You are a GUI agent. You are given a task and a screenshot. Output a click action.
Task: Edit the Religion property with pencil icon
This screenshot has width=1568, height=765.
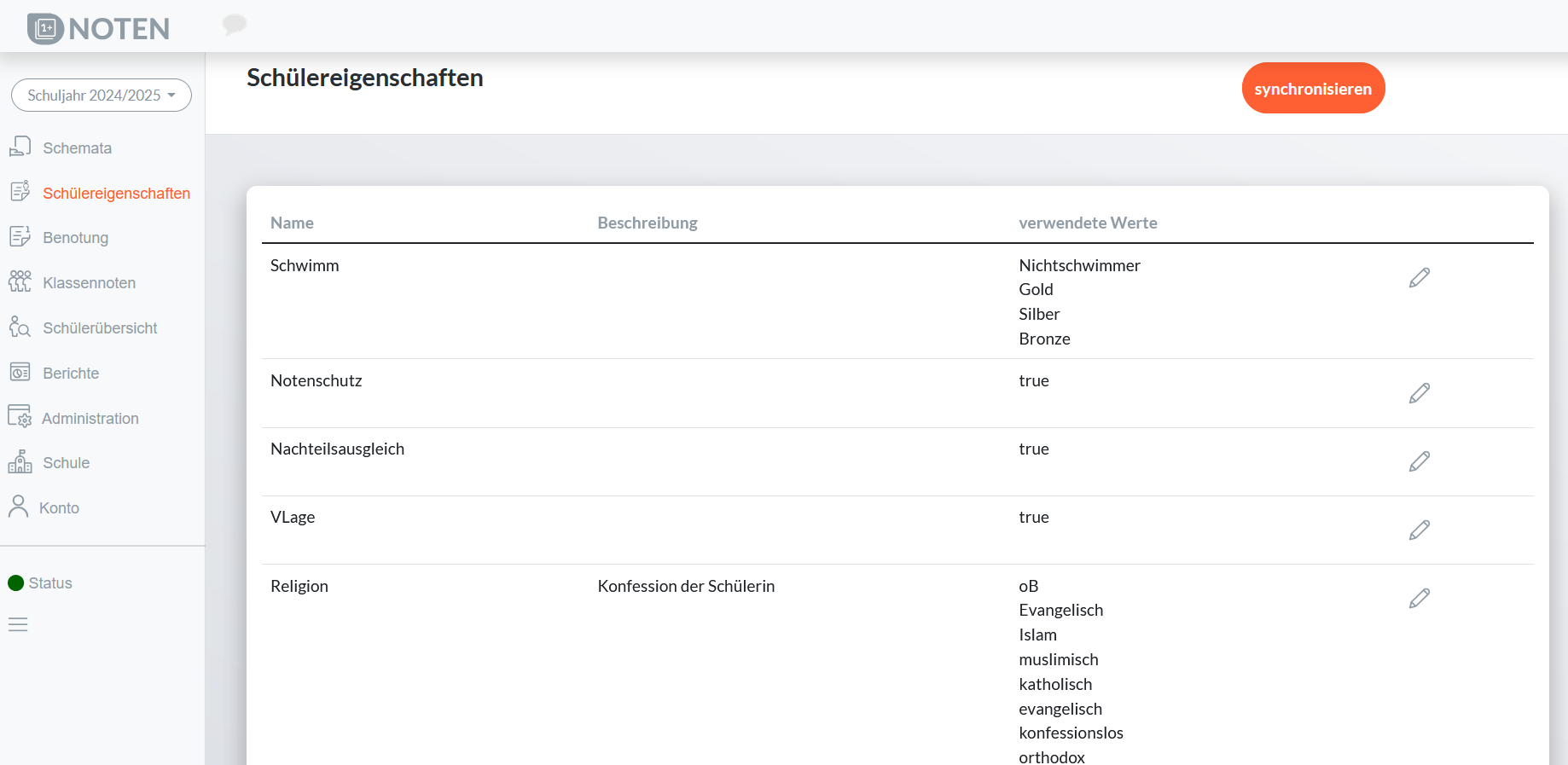1419,599
